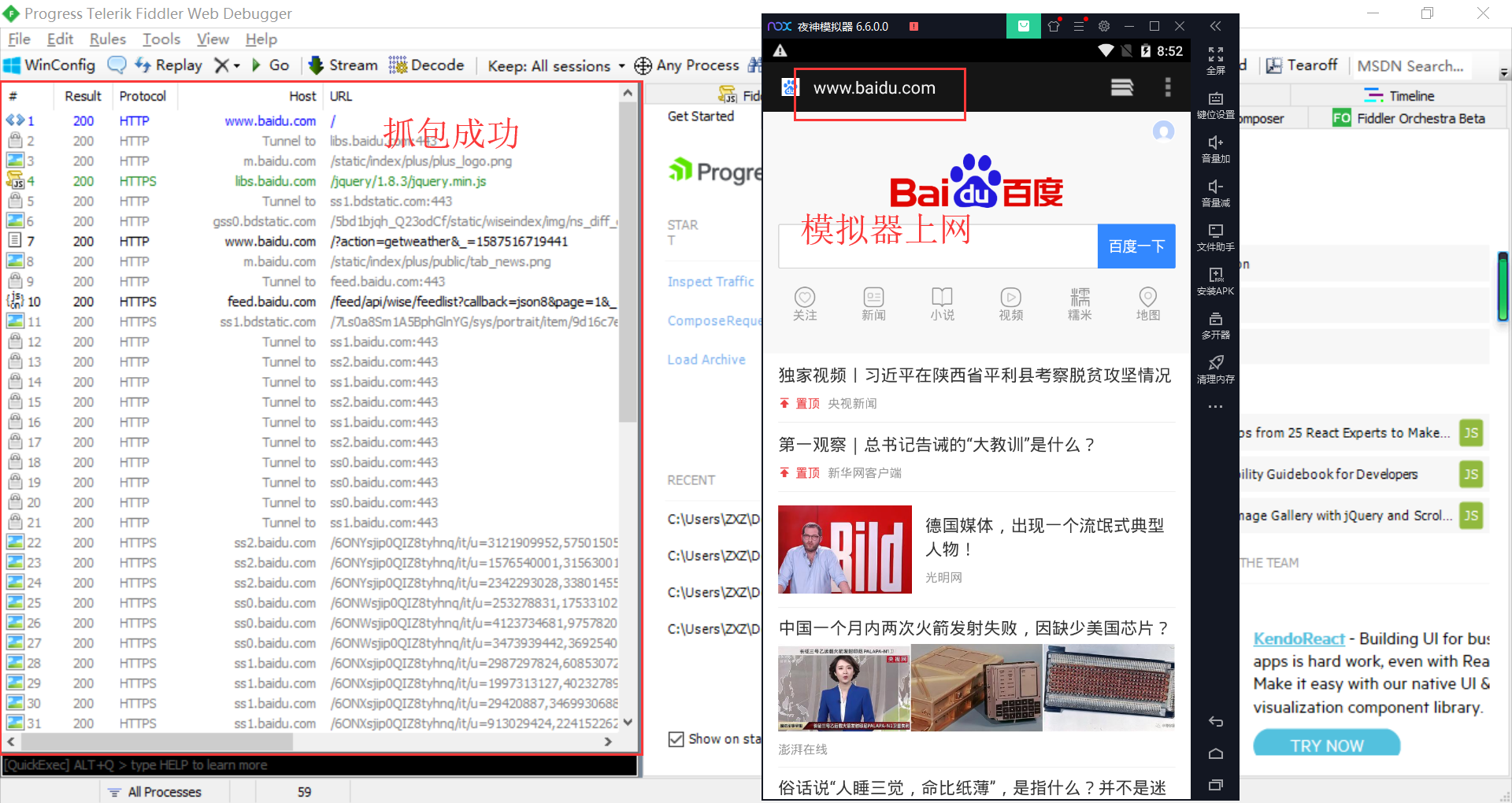The height and width of the screenshot is (803, 1512).
Task: Open the 视频 video shortcut
Action: 1011,304
